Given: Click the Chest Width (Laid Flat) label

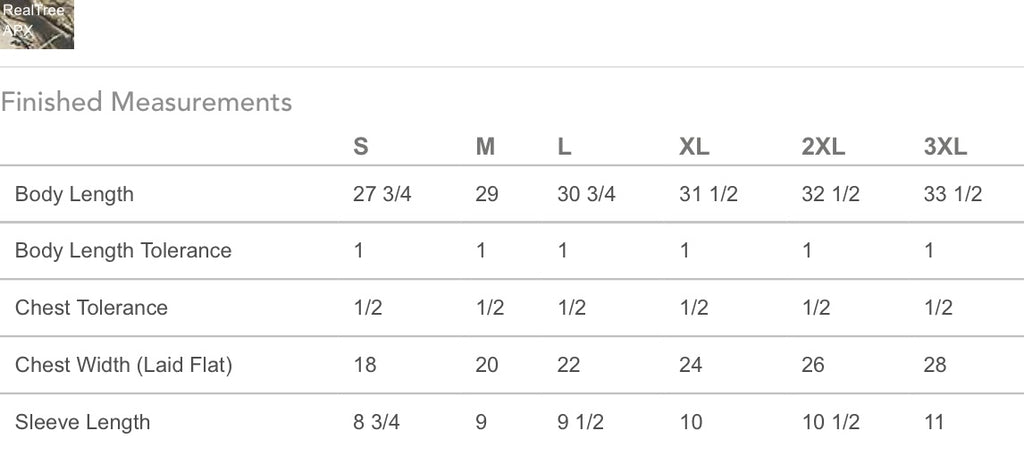Looking at the screenshot, I should 123,365.
